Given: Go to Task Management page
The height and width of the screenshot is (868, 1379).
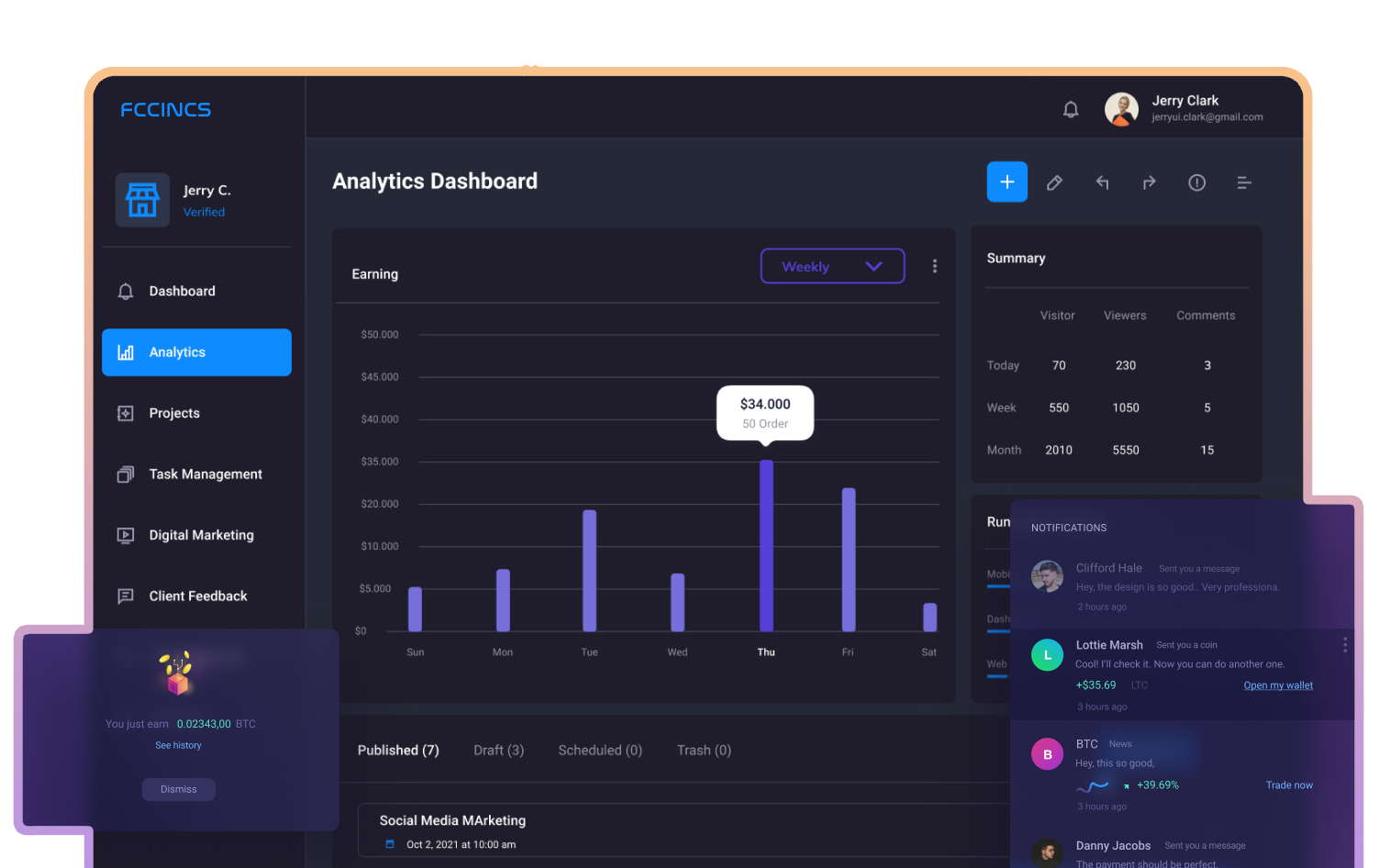Looking at the screenshot, I should pyautogui.click(x=206, y=474).
